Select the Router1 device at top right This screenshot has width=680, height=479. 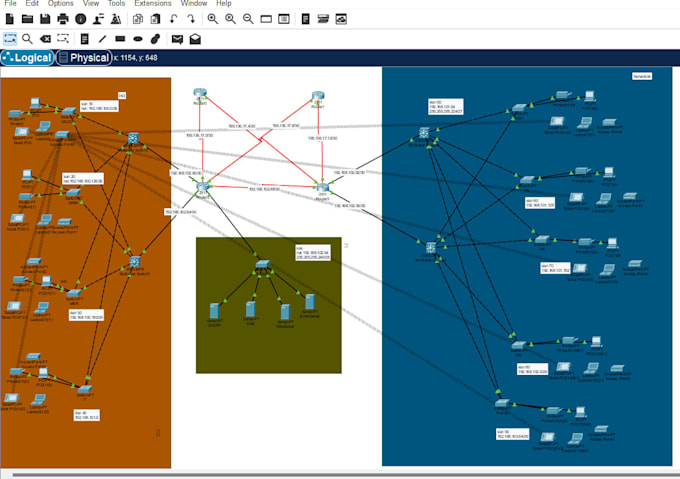[318, 96]
